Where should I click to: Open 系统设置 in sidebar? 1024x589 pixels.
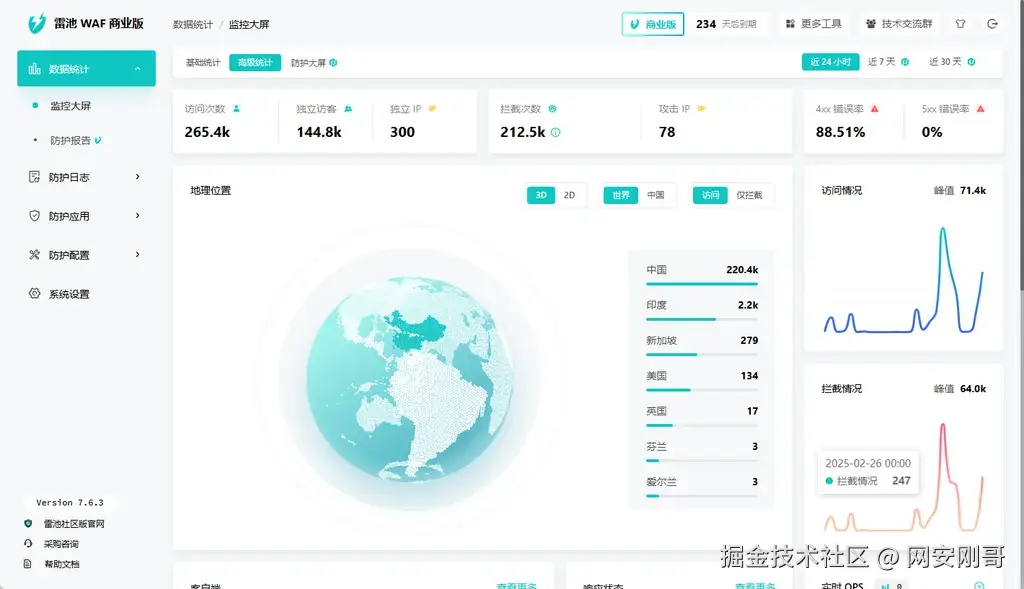(x=69, y=294)
